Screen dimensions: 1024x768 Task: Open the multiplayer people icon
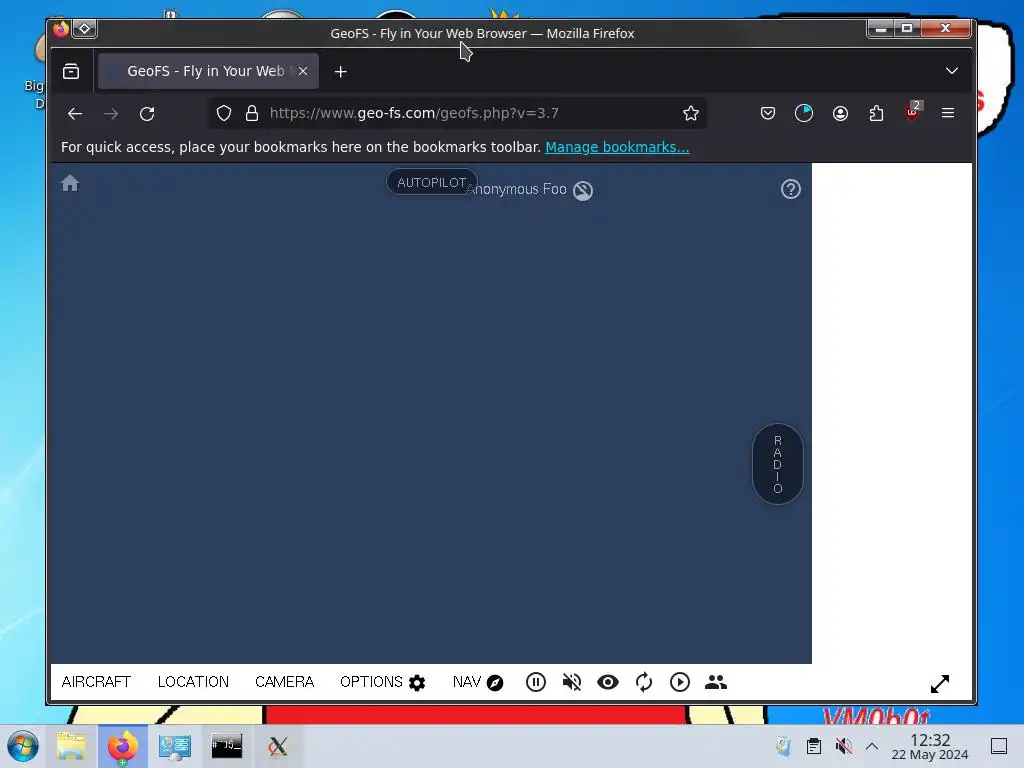coord(716,682)
